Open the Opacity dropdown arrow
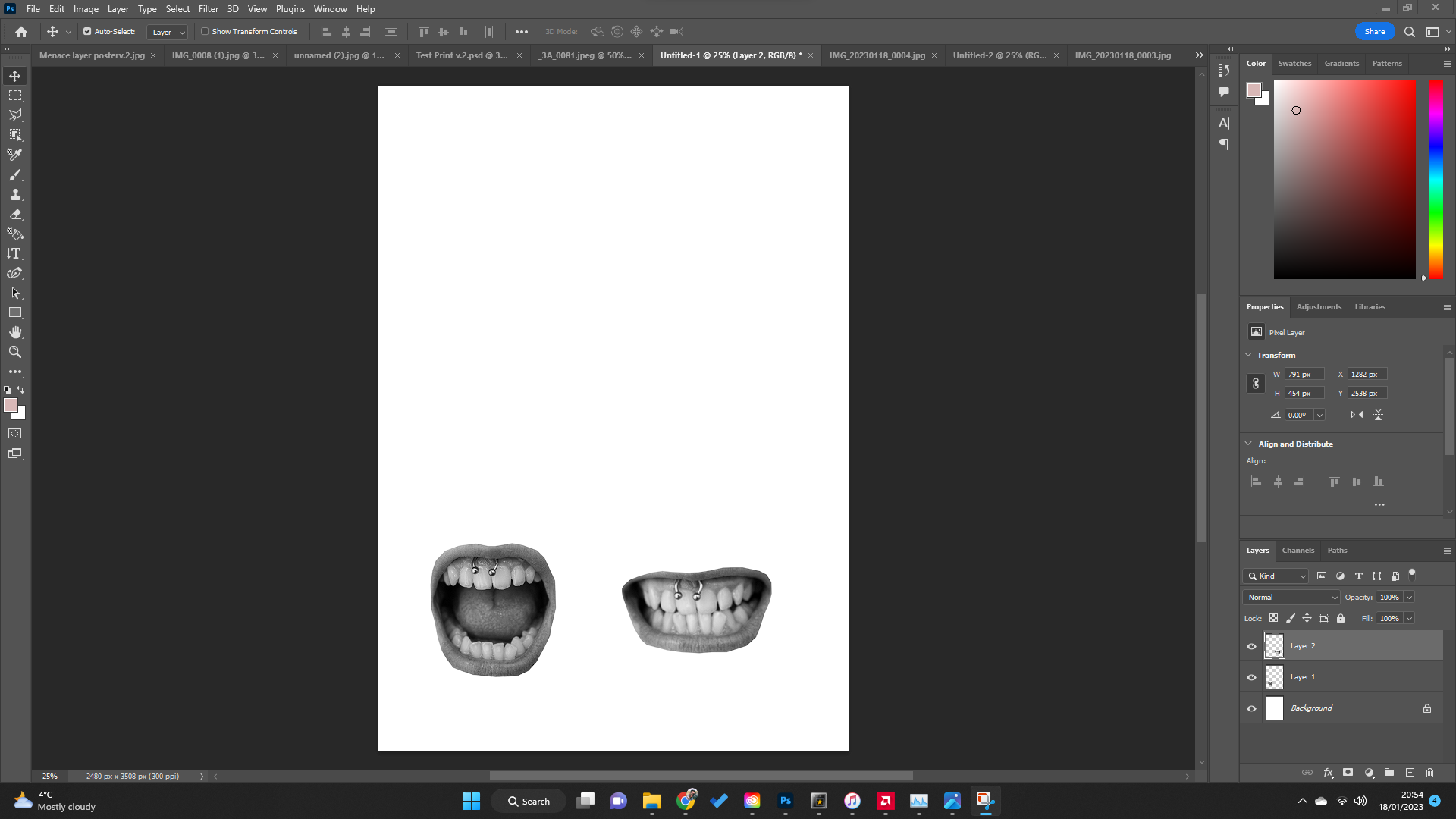The width and height of the screenshot is (1456, 819). (x=1408, y=597)
